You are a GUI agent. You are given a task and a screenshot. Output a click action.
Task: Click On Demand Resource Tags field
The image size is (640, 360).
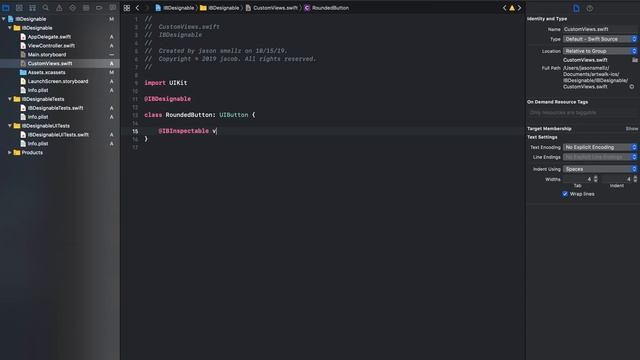582,113
